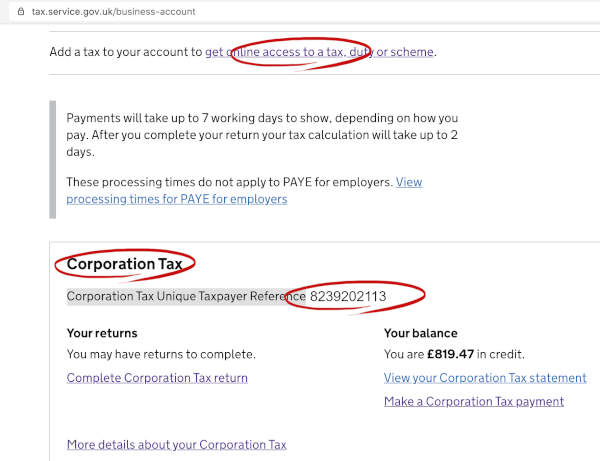
Task: Click the 'Add a tax to your account' text
Action: click(126, 52)
